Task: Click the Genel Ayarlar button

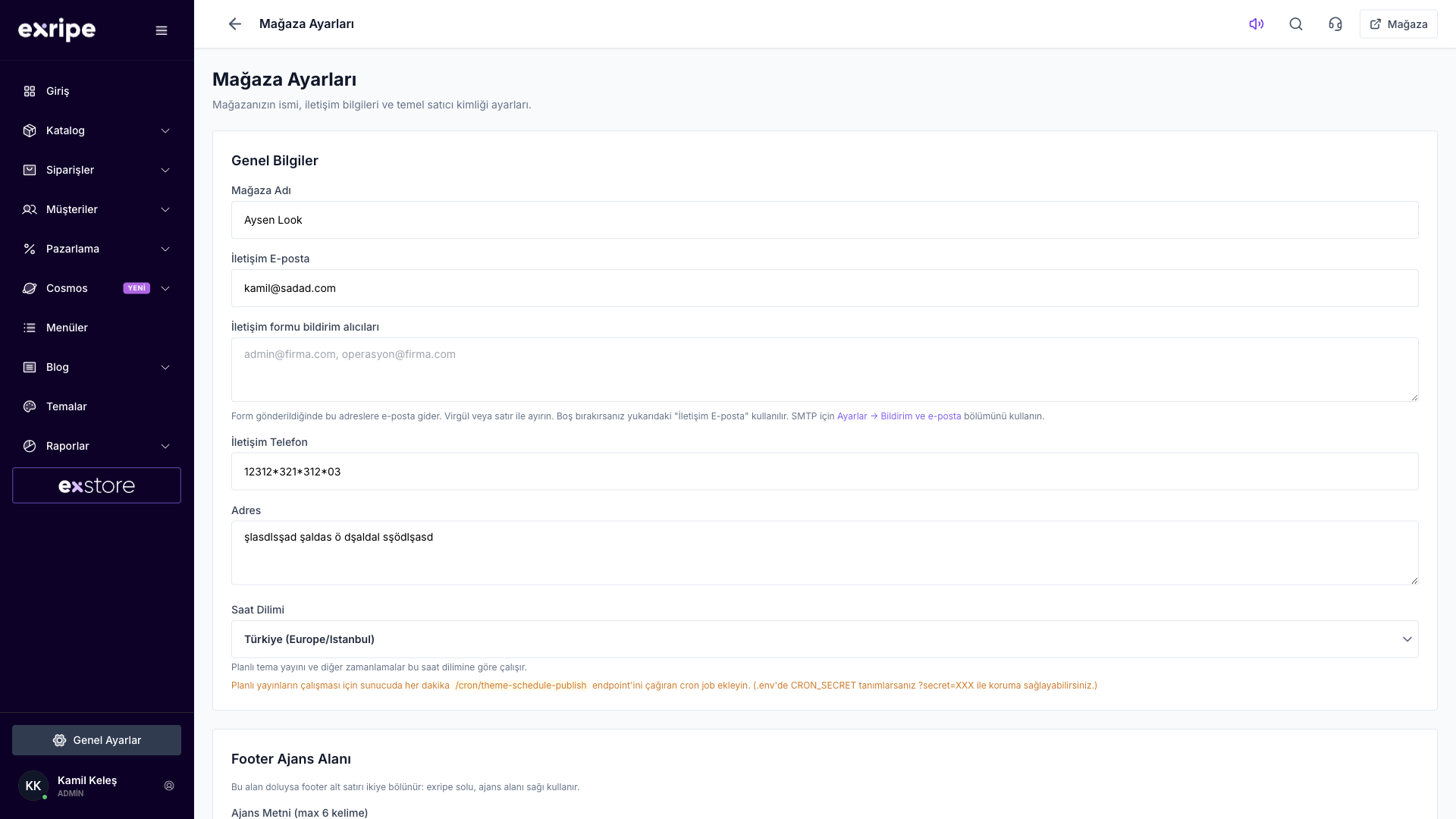Action: pyautogui.click(x=97, y=740)
